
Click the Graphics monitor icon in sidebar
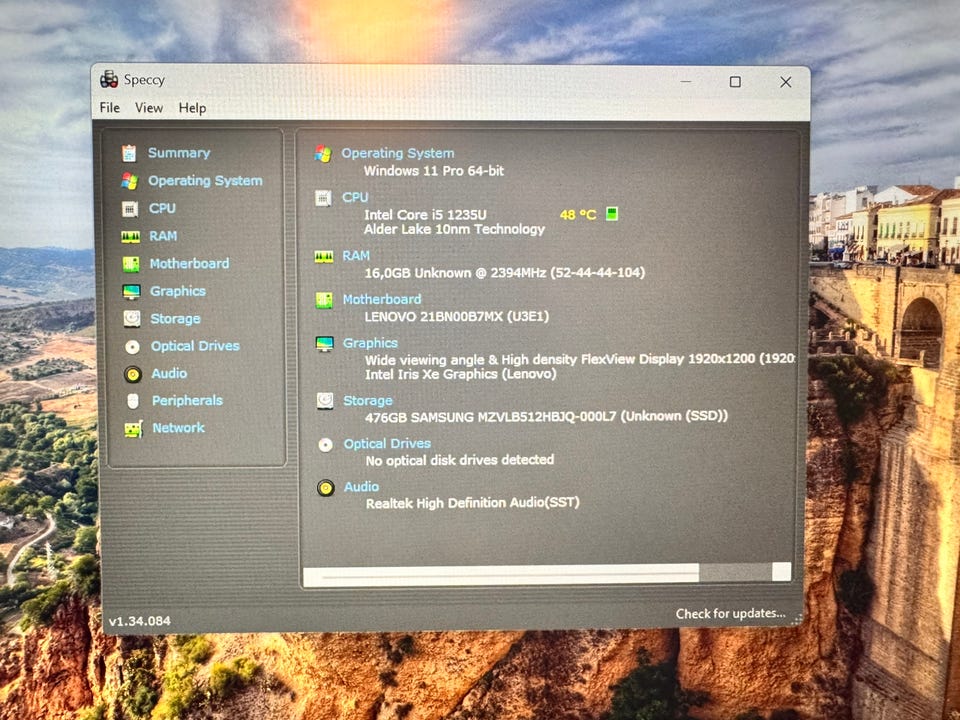click(x=131, y=291)
